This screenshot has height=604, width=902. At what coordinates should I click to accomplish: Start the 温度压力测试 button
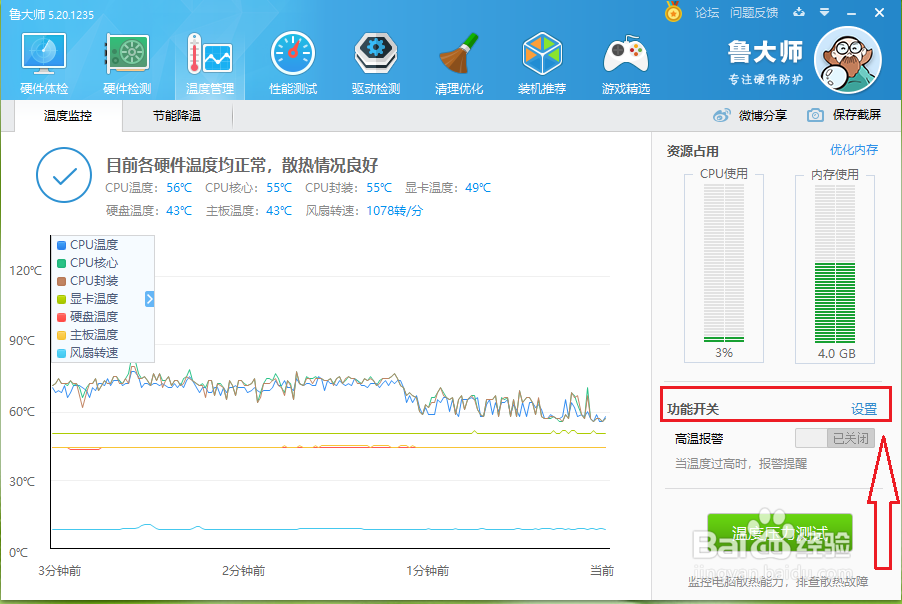779,533
